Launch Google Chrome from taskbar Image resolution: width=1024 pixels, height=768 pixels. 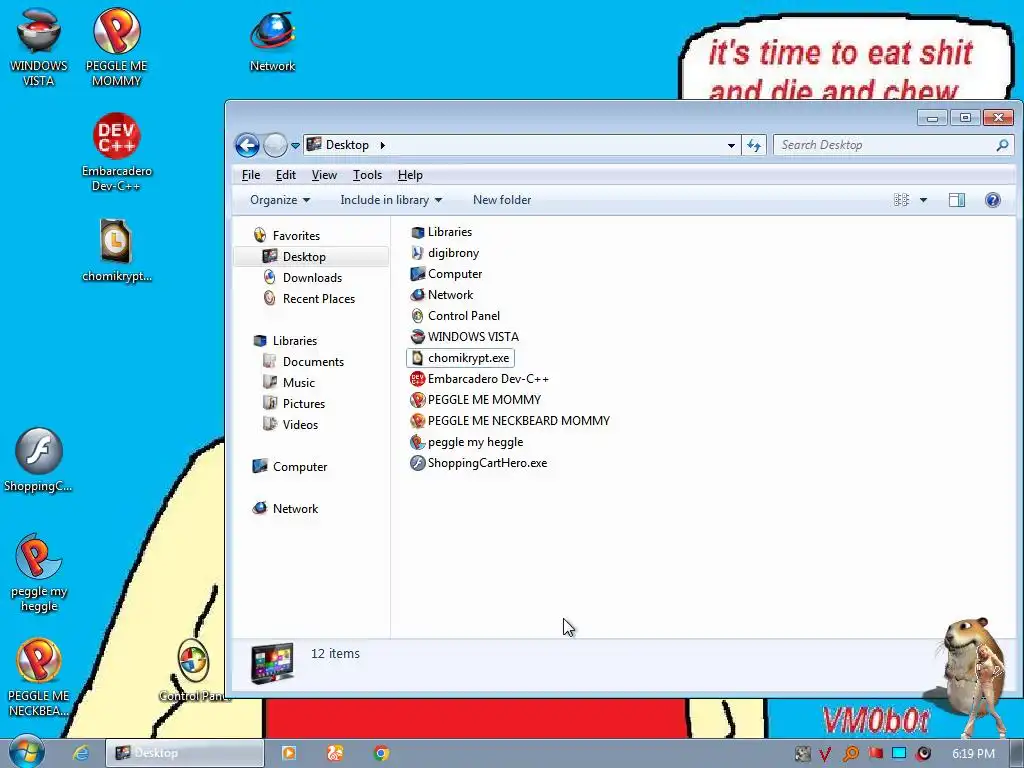coord(381,753)
